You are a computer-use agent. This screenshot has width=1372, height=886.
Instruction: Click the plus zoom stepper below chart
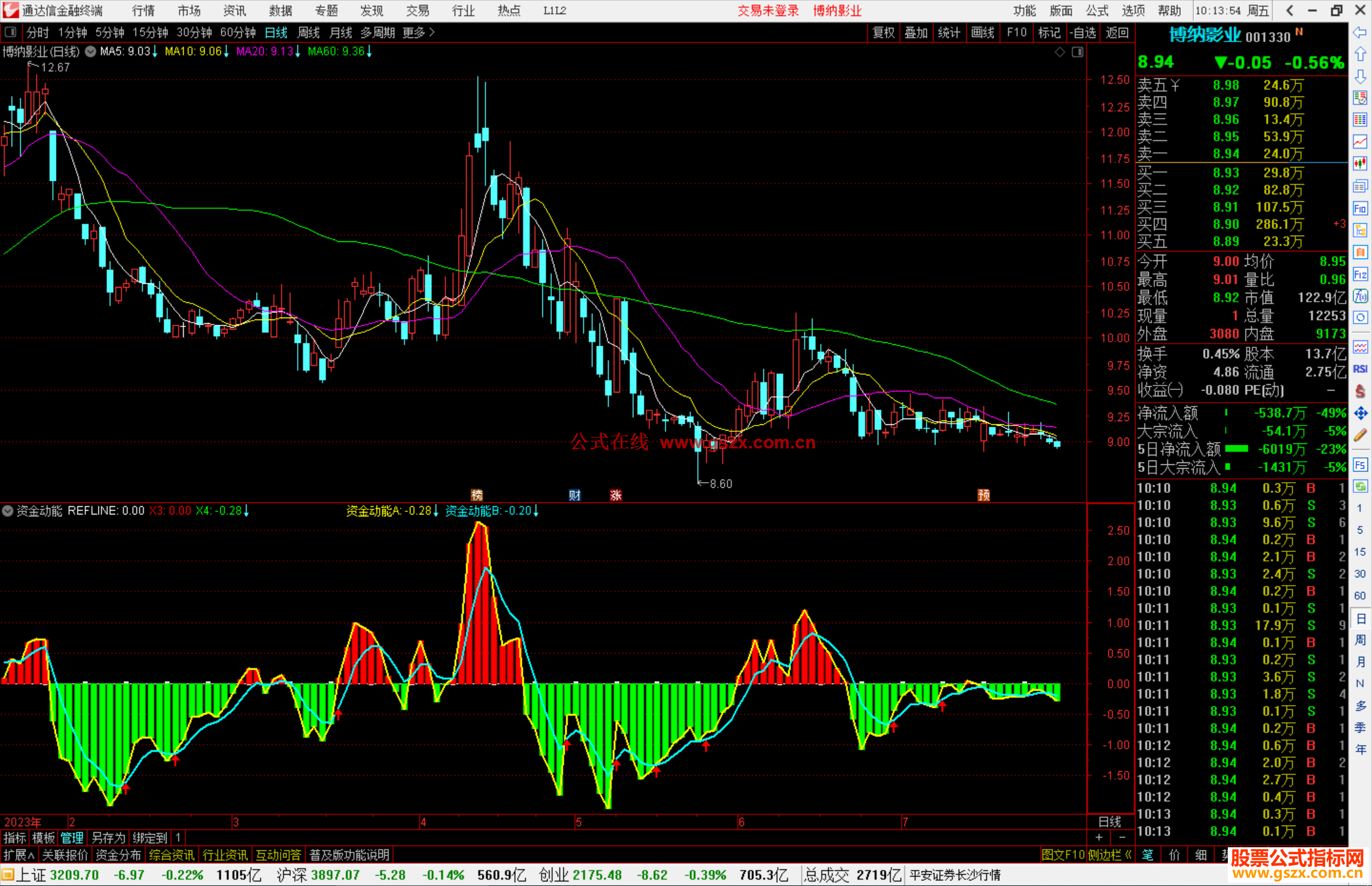click(x=1100, y=838)
